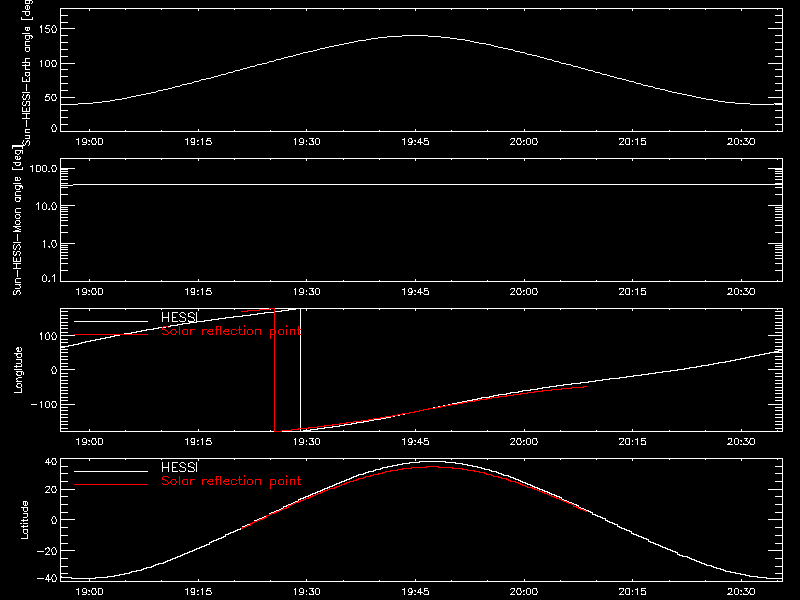Image resolution: width=800 pixels, height=600 pixels.
Task: Click "100" tick on Sun-HESSI-Earth angle axis
Action: (x=47, y=63)
